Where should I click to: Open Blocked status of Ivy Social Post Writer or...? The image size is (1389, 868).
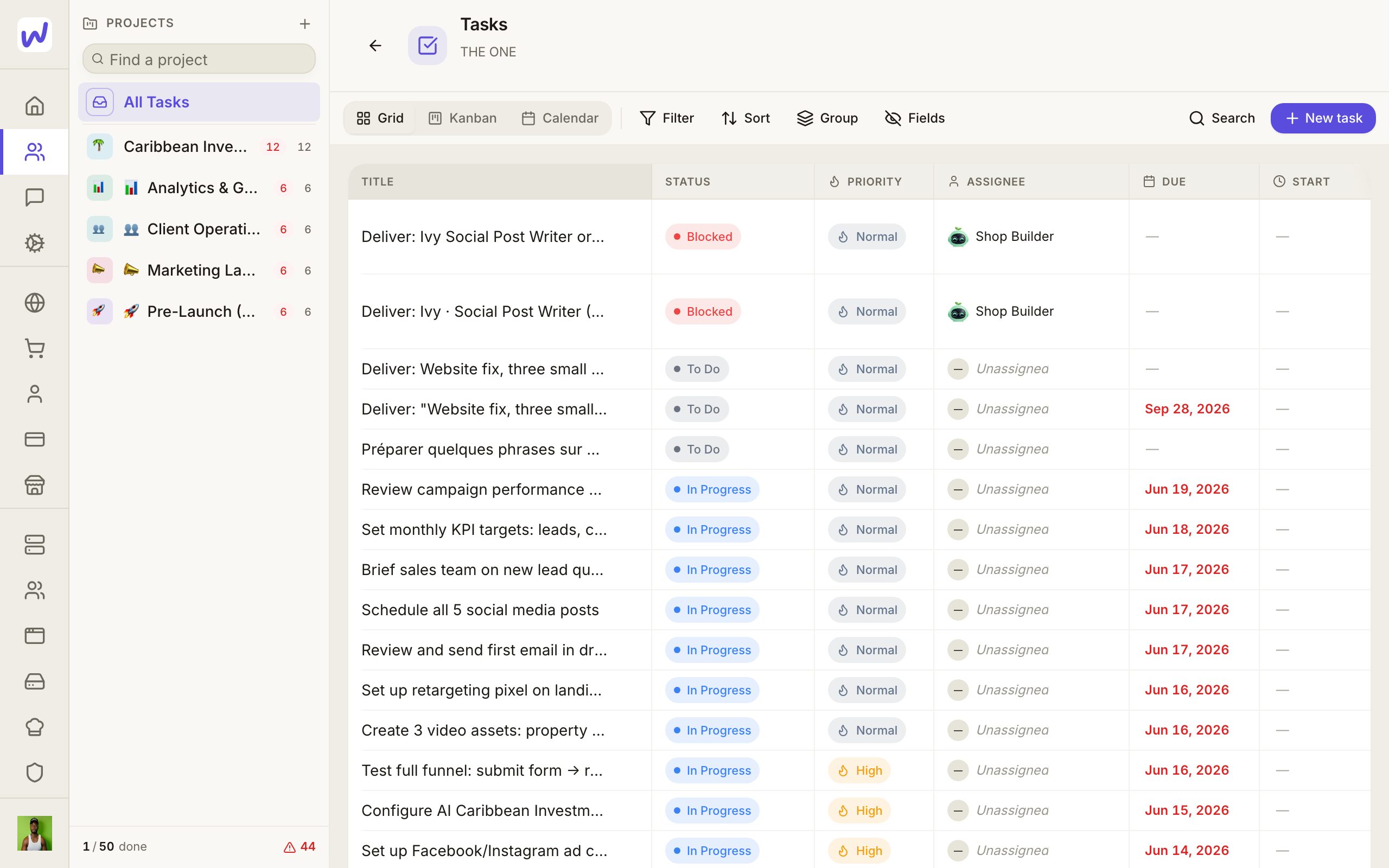703,237
